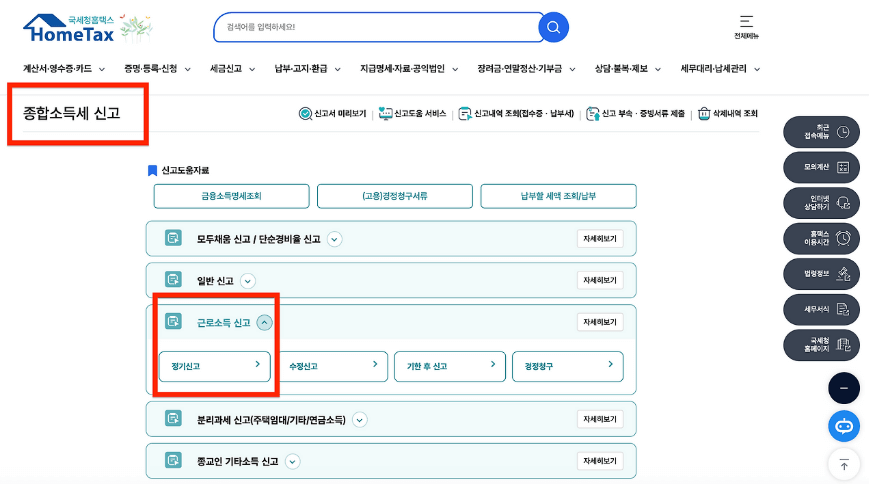Open 최근 접속메뉴 clock side button

[x=821, y=132]
